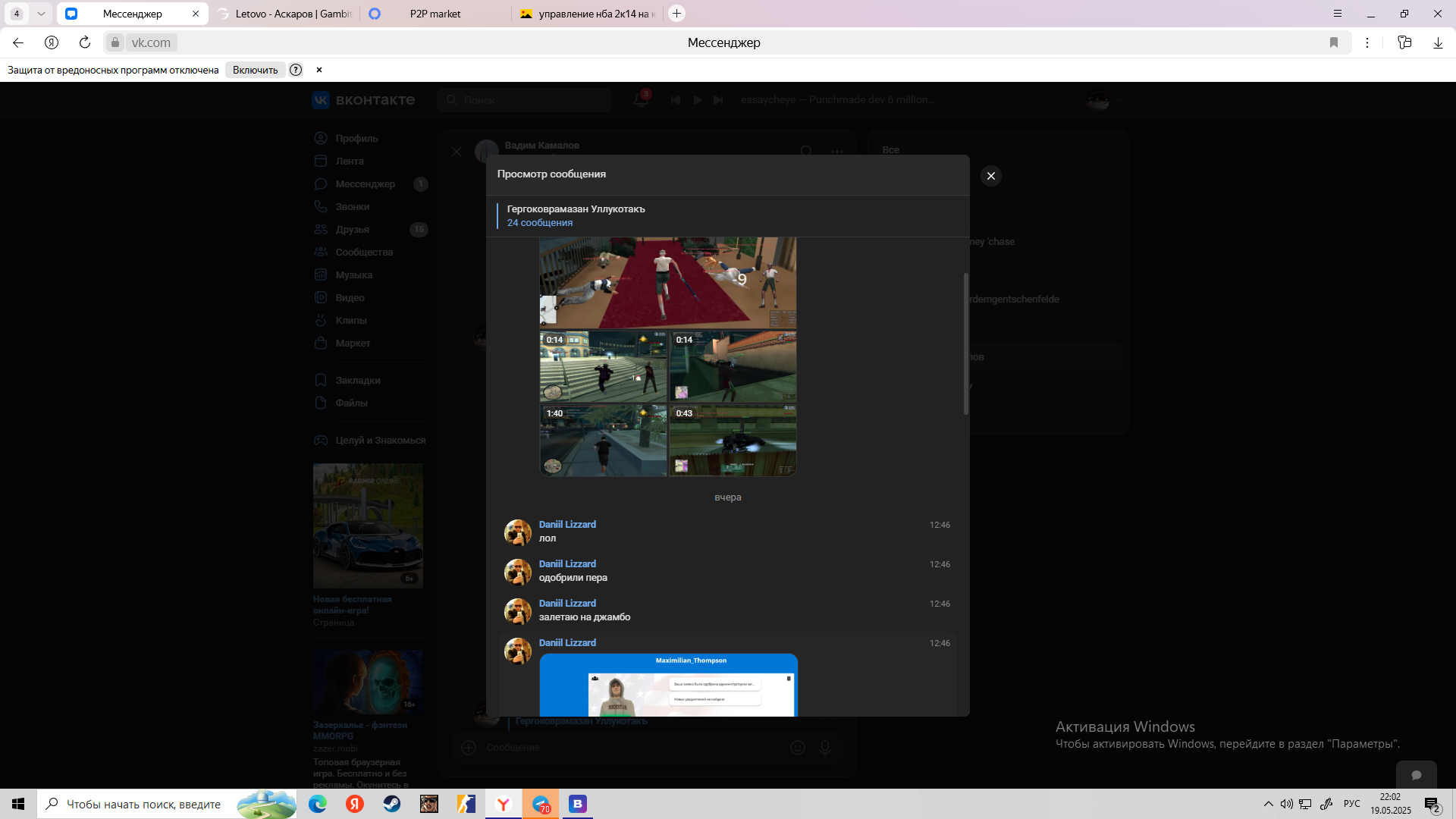The image size is (1456, 819).
Task: Open the 1:40 video thumbnail
Action: (603, 441)
